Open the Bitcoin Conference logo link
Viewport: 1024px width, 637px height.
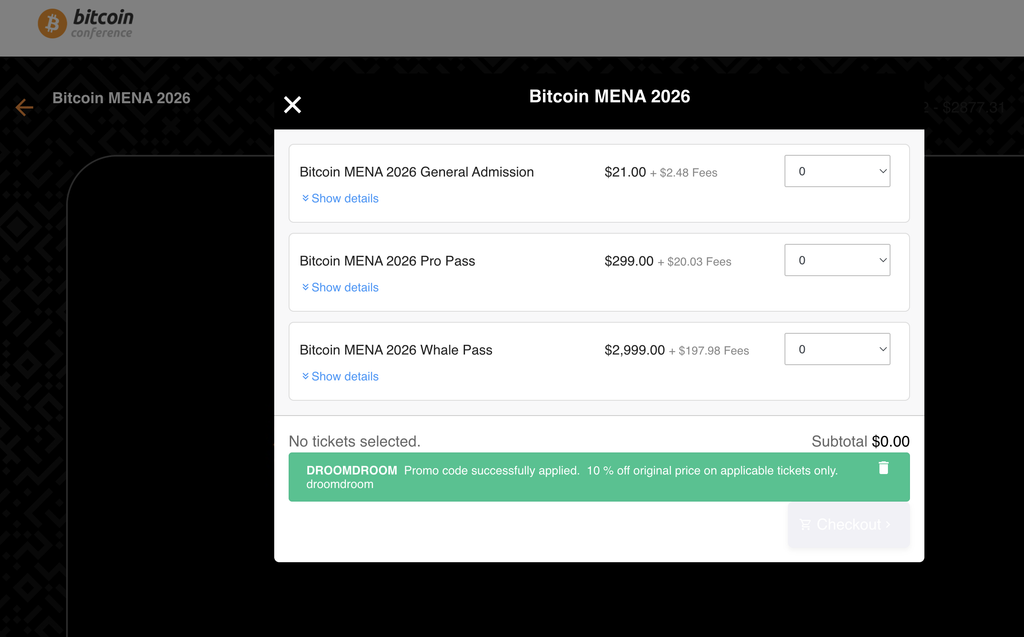click(x=85, y=24)
